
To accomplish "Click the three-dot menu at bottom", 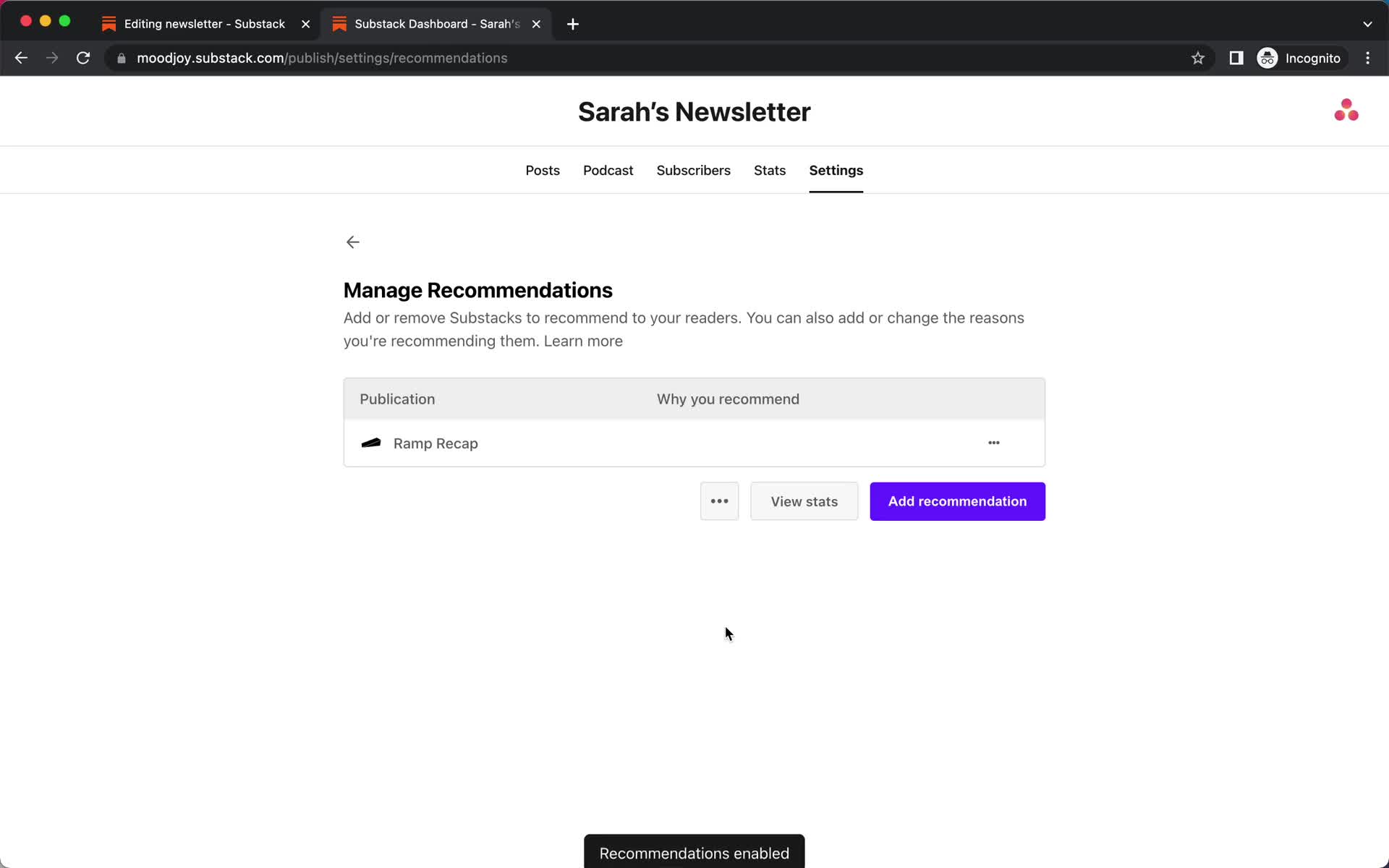I will point(720,501).
